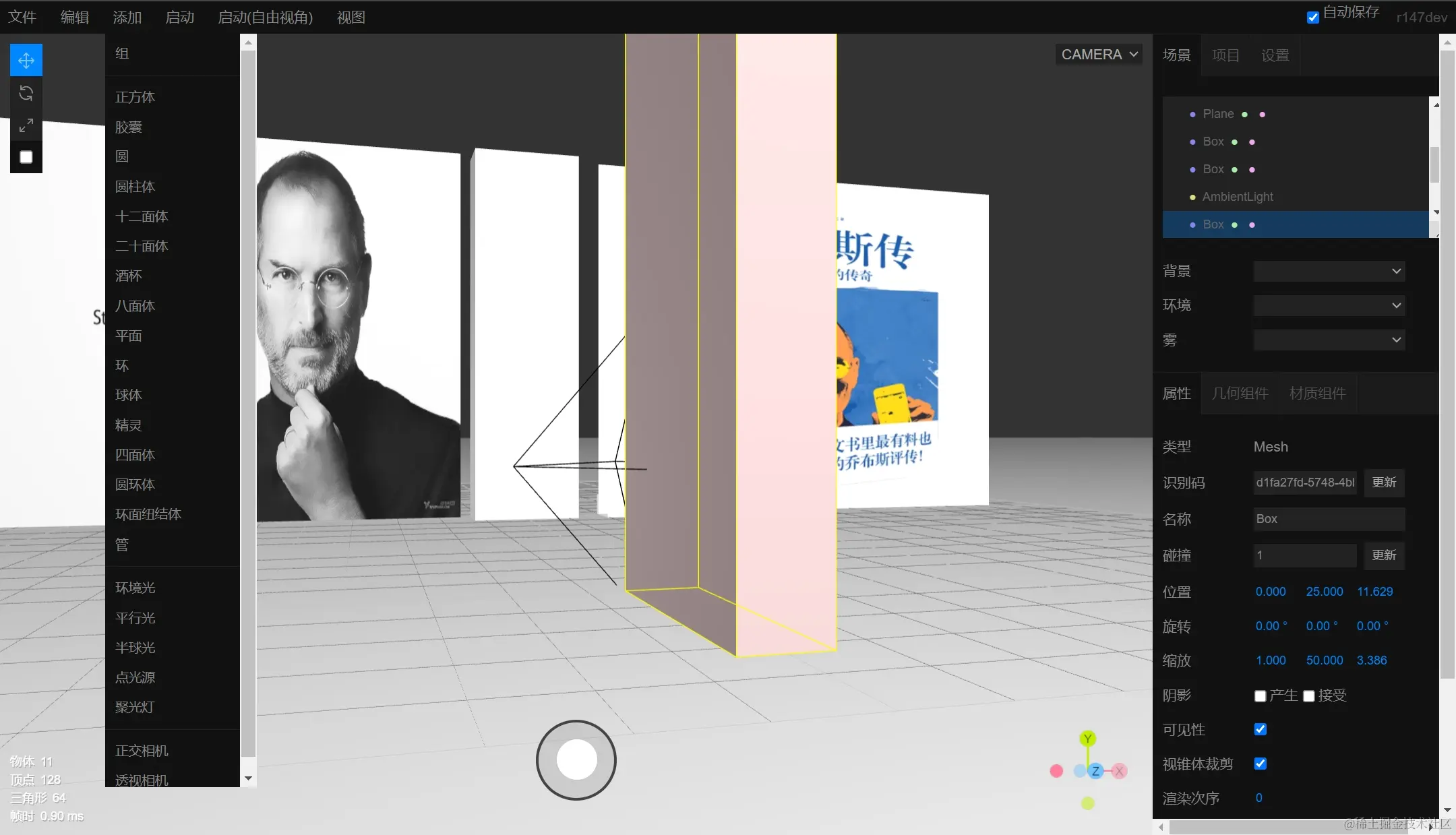
Task: Click the joystick circle control in viewport
Action: [576, 760]
